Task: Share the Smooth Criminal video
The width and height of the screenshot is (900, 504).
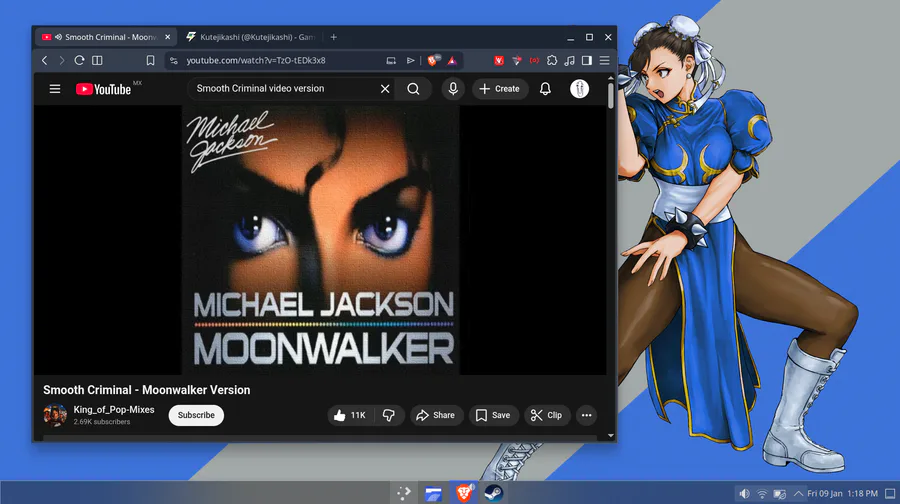Action: pos(436,415)
